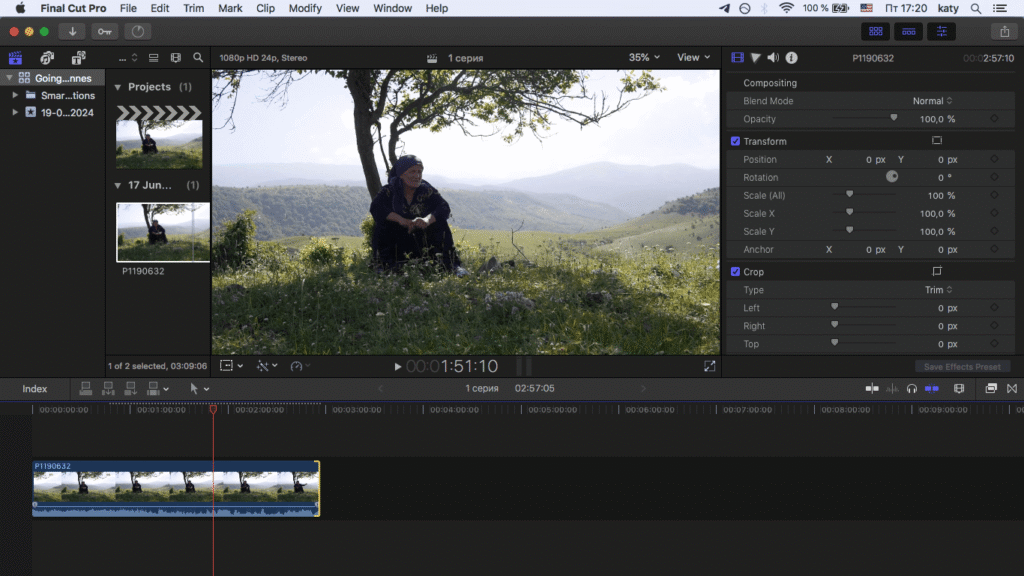The height and width of the screenshot is (576, 1024).
Task: Open the timeline Index
Action: tap(35, 389)
